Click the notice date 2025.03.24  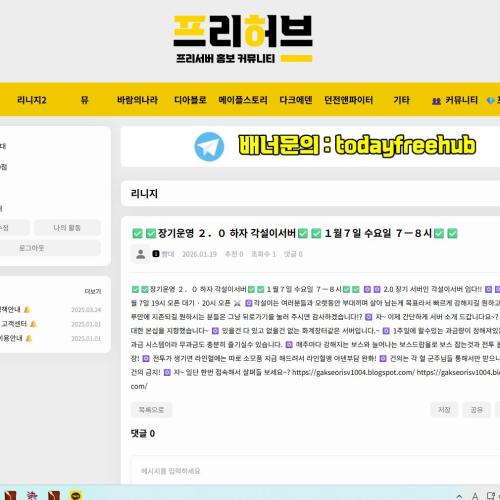pyautogui.click(x=86, y=310)
